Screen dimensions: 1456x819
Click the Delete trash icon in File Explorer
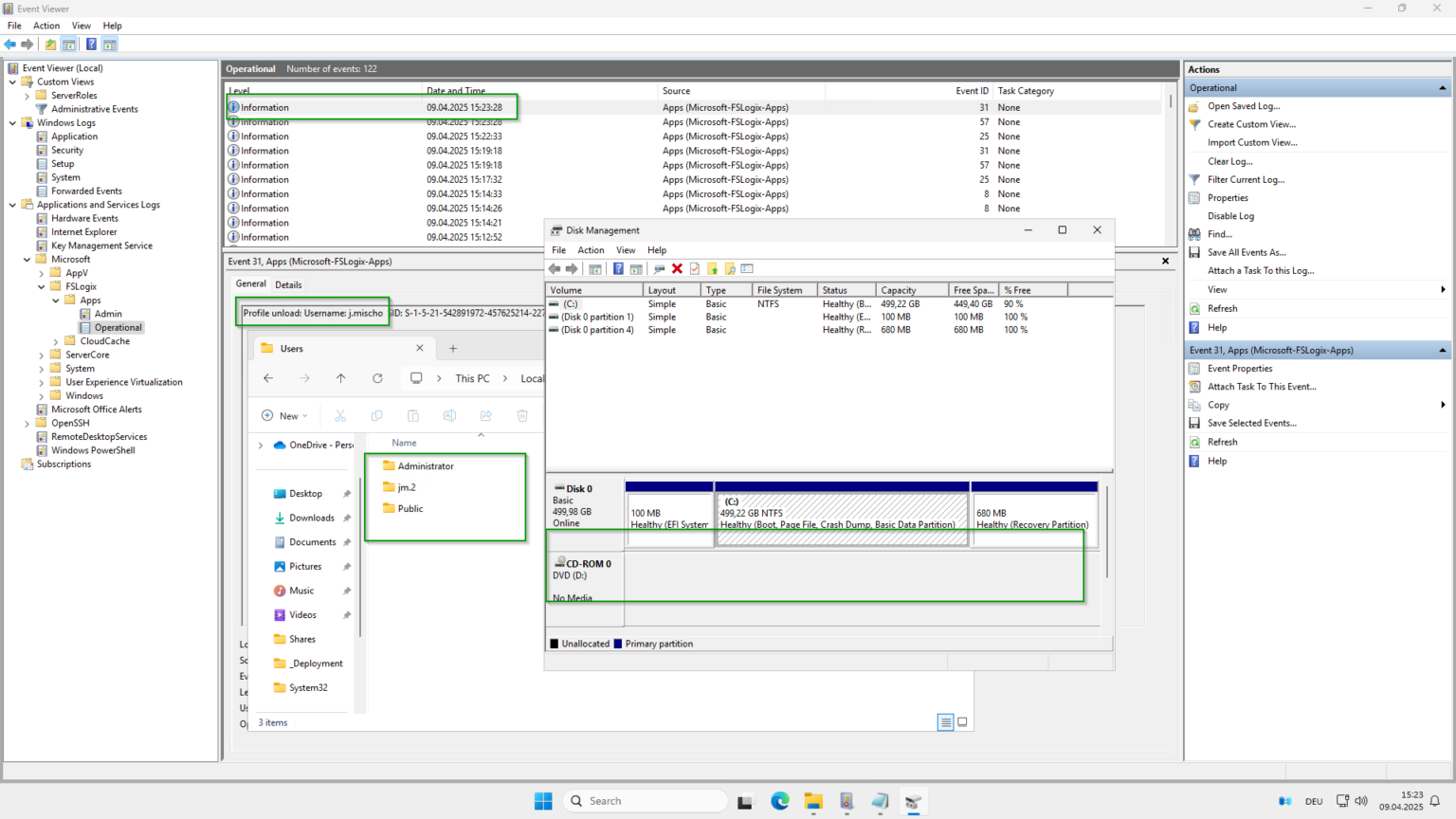tap(521, 415)
